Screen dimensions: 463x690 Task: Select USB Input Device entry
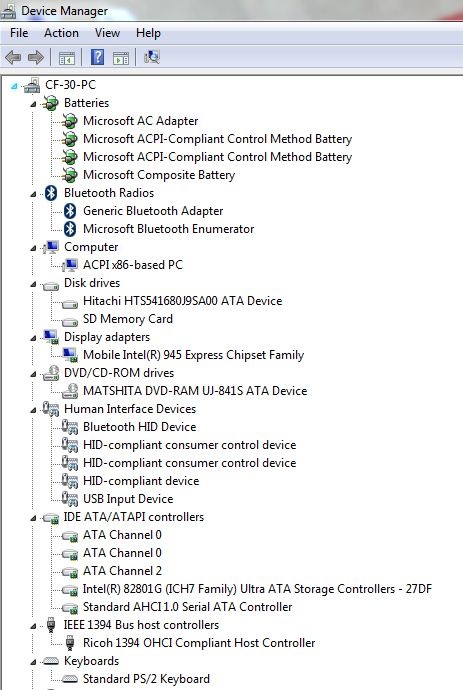[x=128, y=499]
